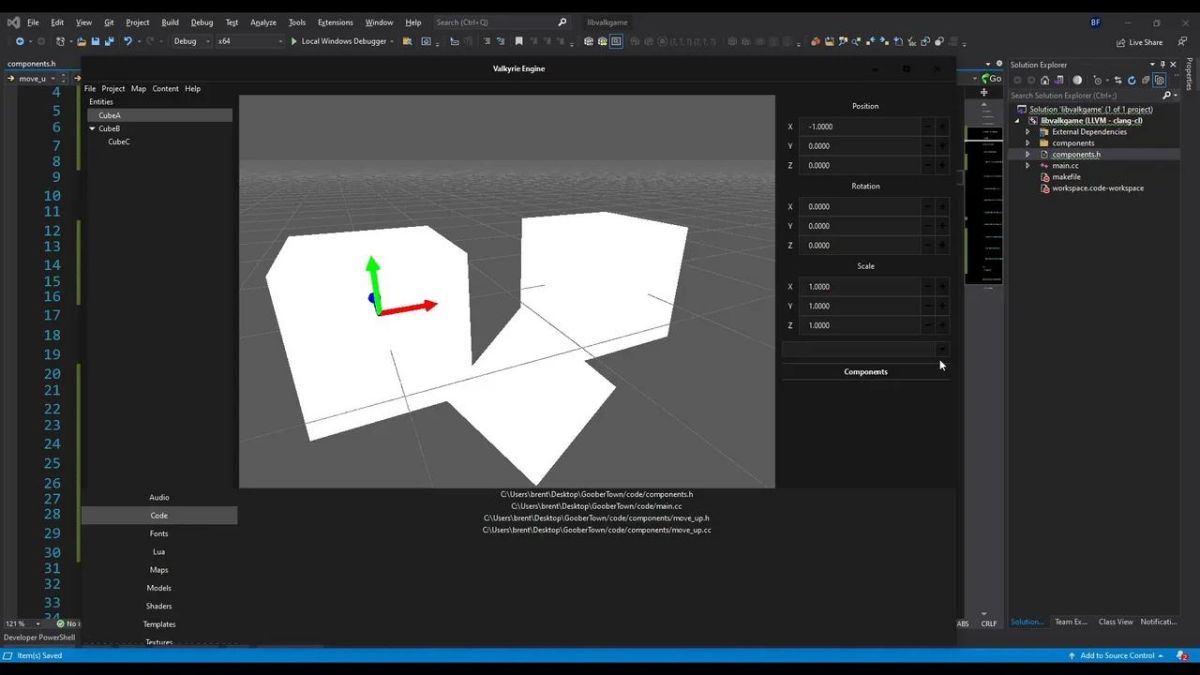The image size is (1200, 675).
Task: Open the Content menu in Valkyrie Engine
Action: 165,89
